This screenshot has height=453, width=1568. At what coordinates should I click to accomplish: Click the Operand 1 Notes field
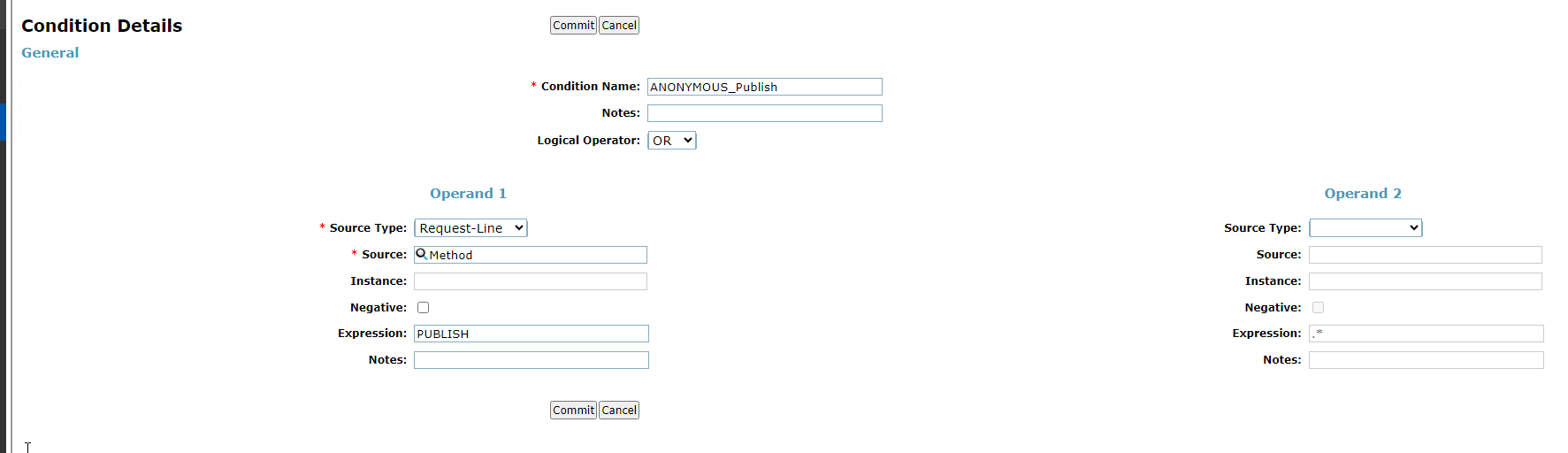(x=531, y=360)
